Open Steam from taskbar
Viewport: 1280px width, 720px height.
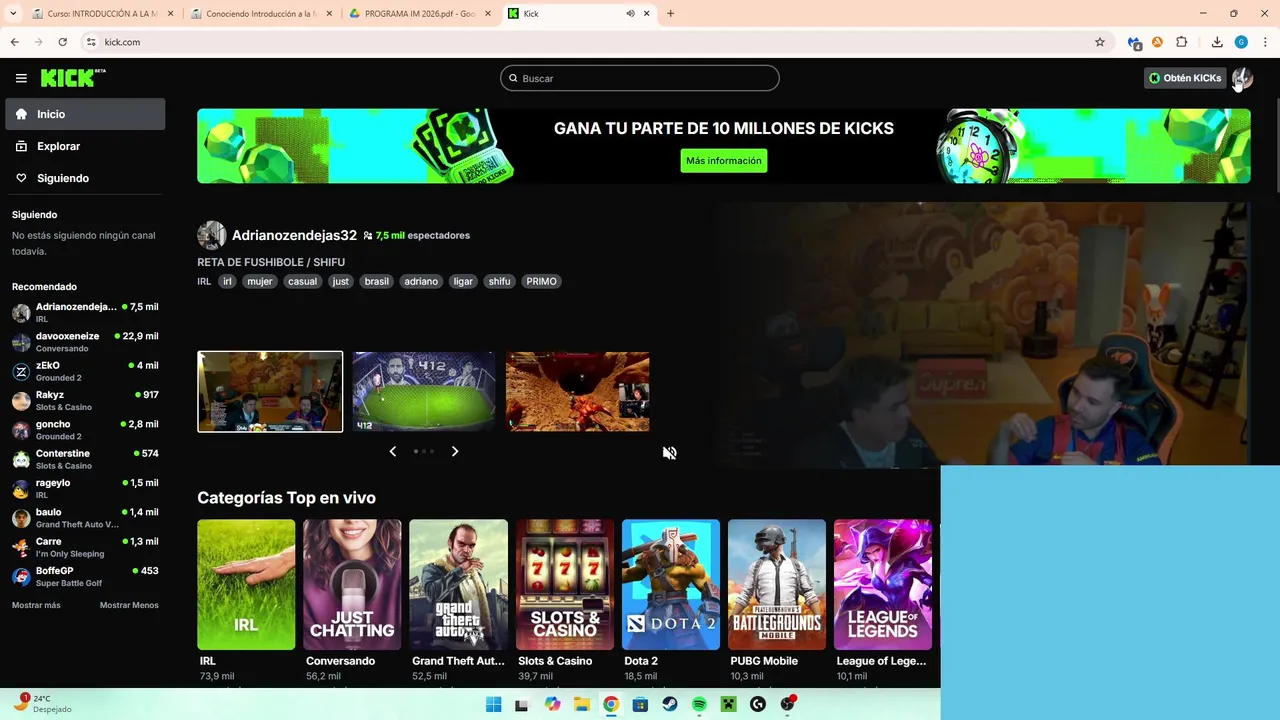point(670,704)
